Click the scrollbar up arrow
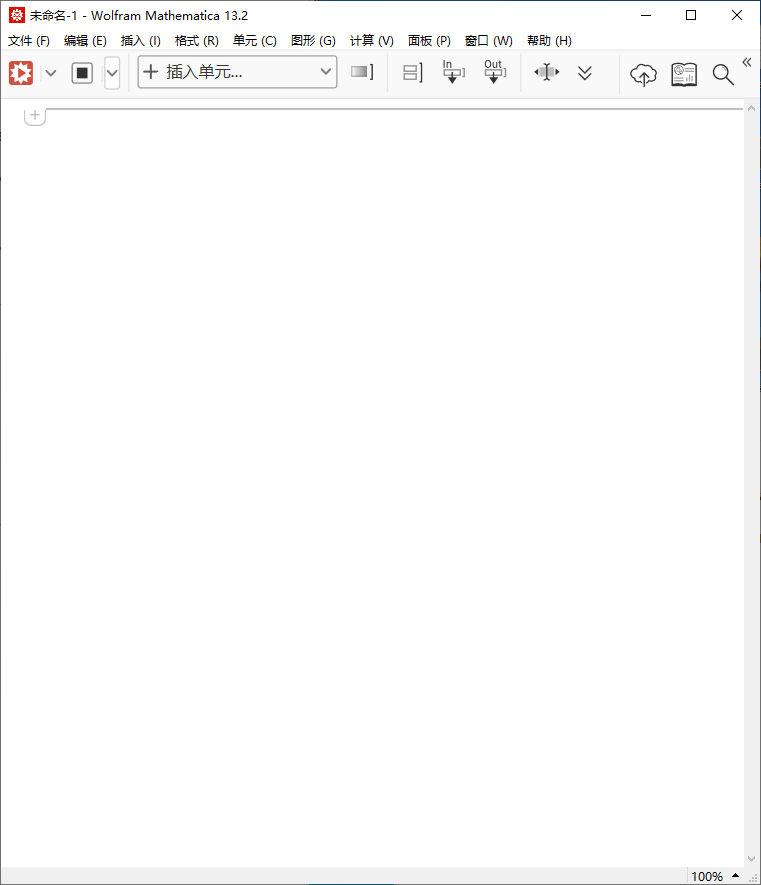The image size is (761, 885). pos(751,108)
